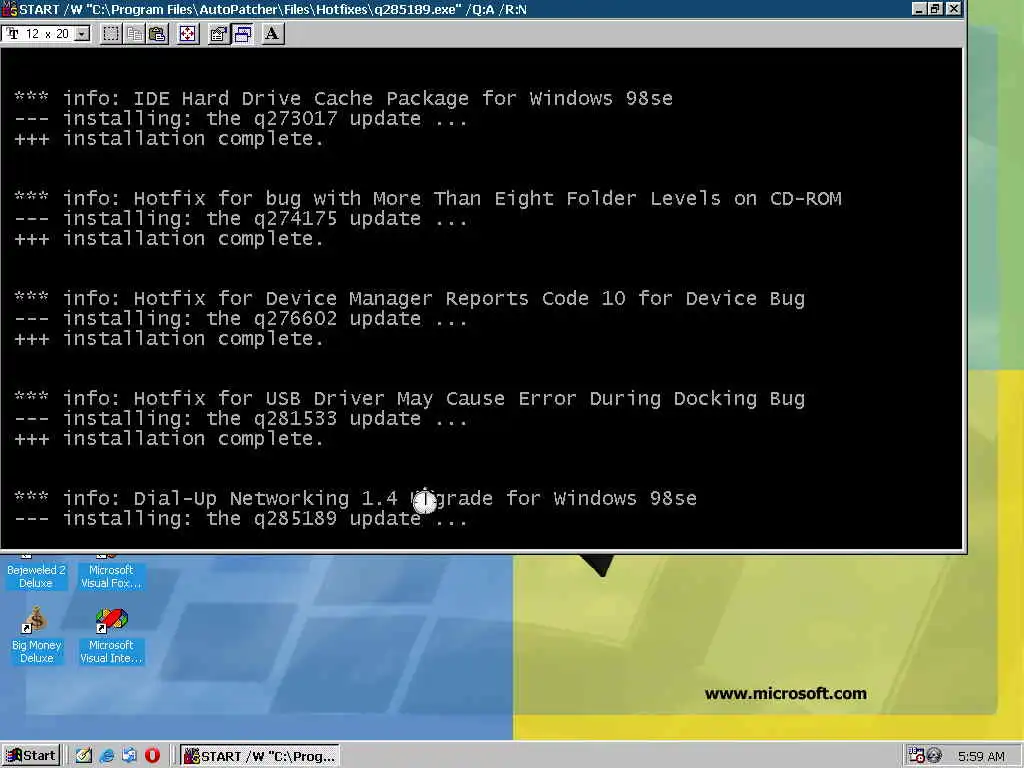Maximize the MS-DOS console window
This screenshot has height=768, width=1024.
click(x=935, y=9)
